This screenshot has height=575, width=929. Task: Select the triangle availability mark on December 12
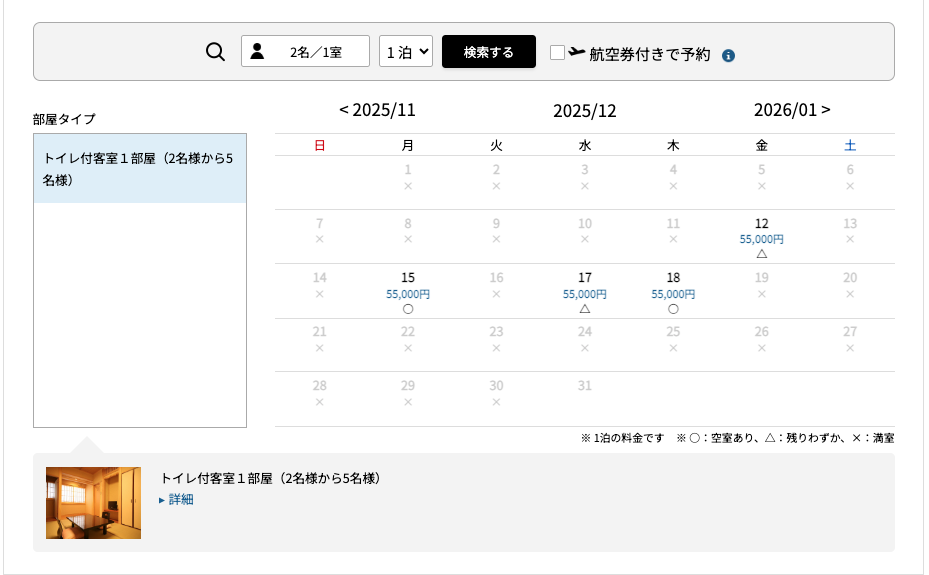click(x=761, y=254)
